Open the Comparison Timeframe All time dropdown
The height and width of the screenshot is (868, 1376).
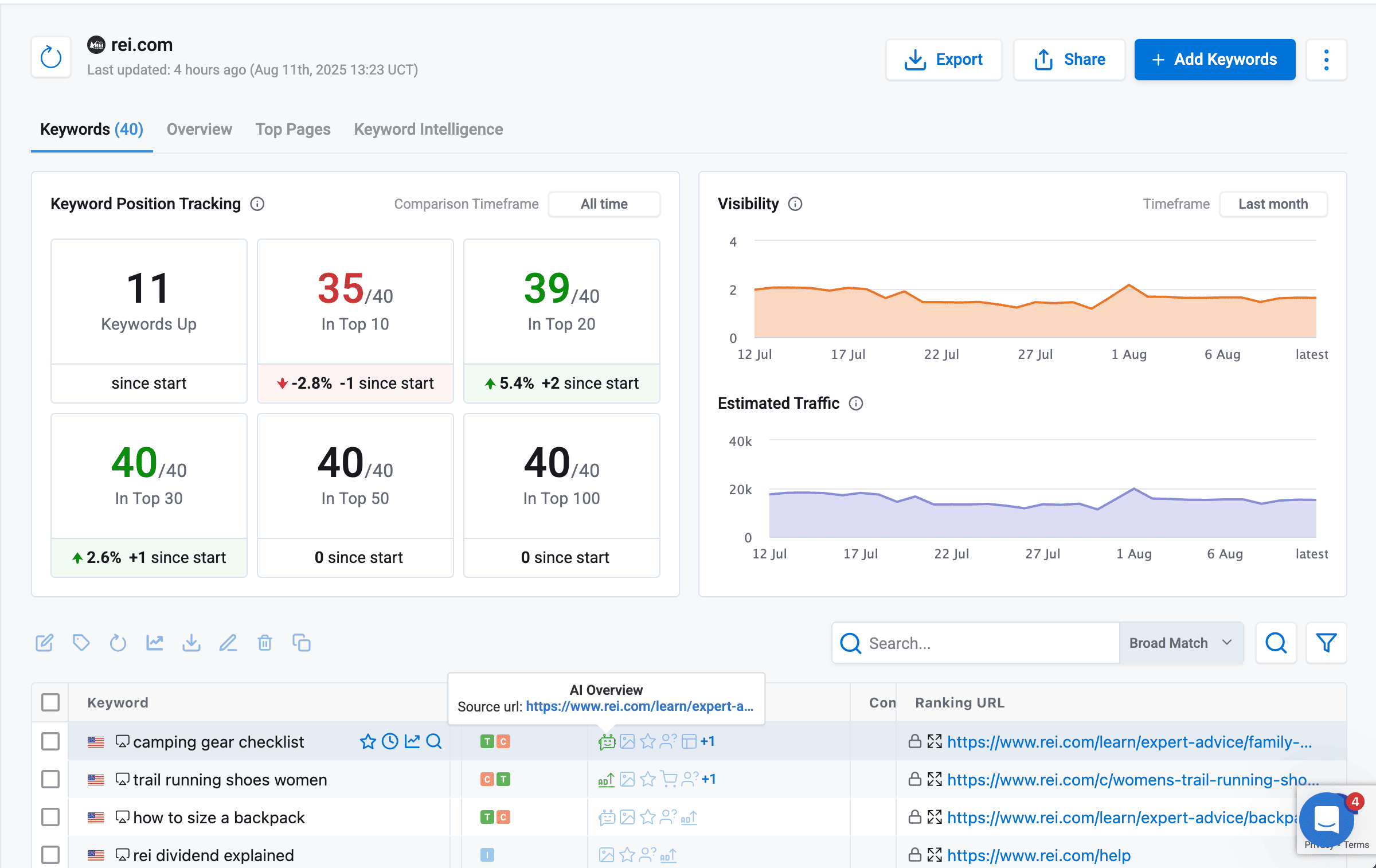coord(604,204)
